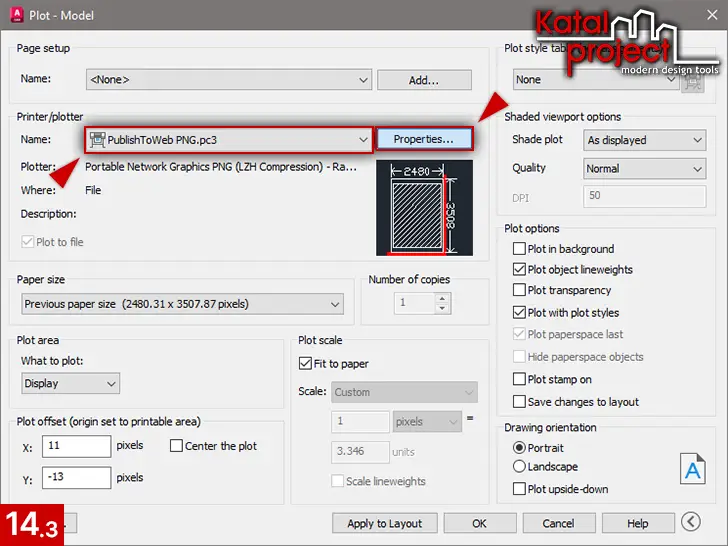Click the collapse dialog arrow icon

point(690,522)
